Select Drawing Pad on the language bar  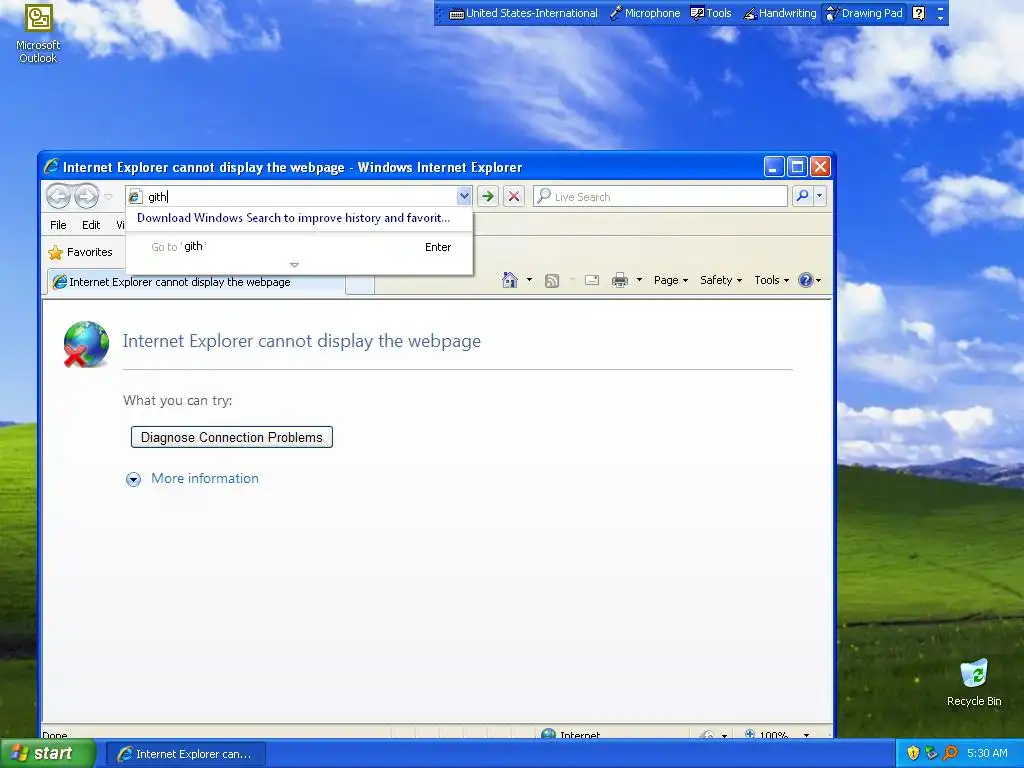pos(865,13)
